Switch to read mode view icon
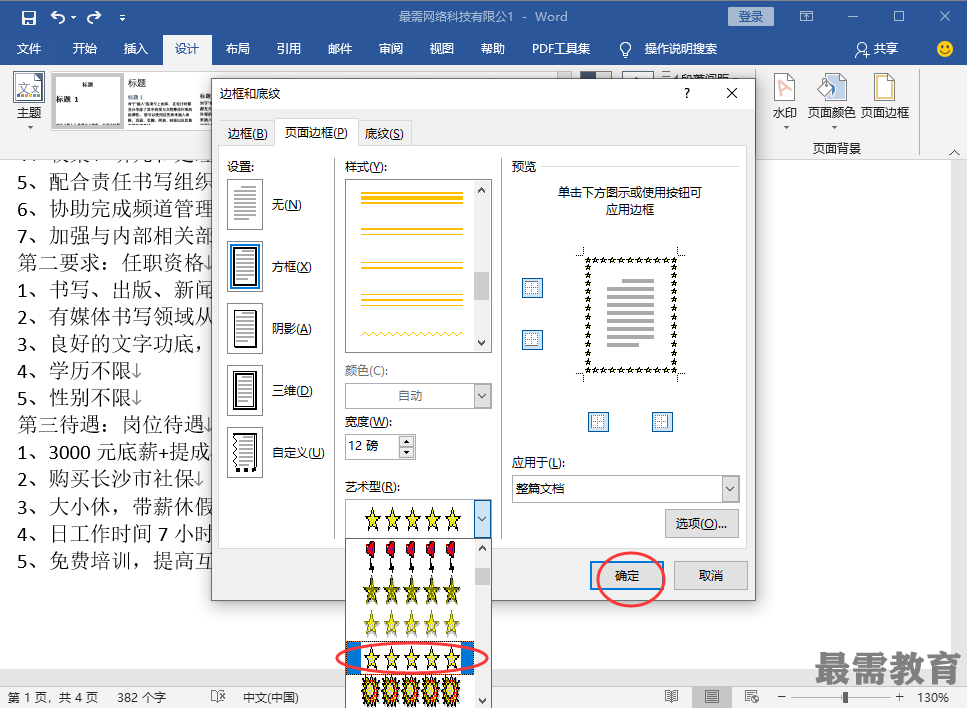This screenshot has height=708, width=967. pos(672,697)
